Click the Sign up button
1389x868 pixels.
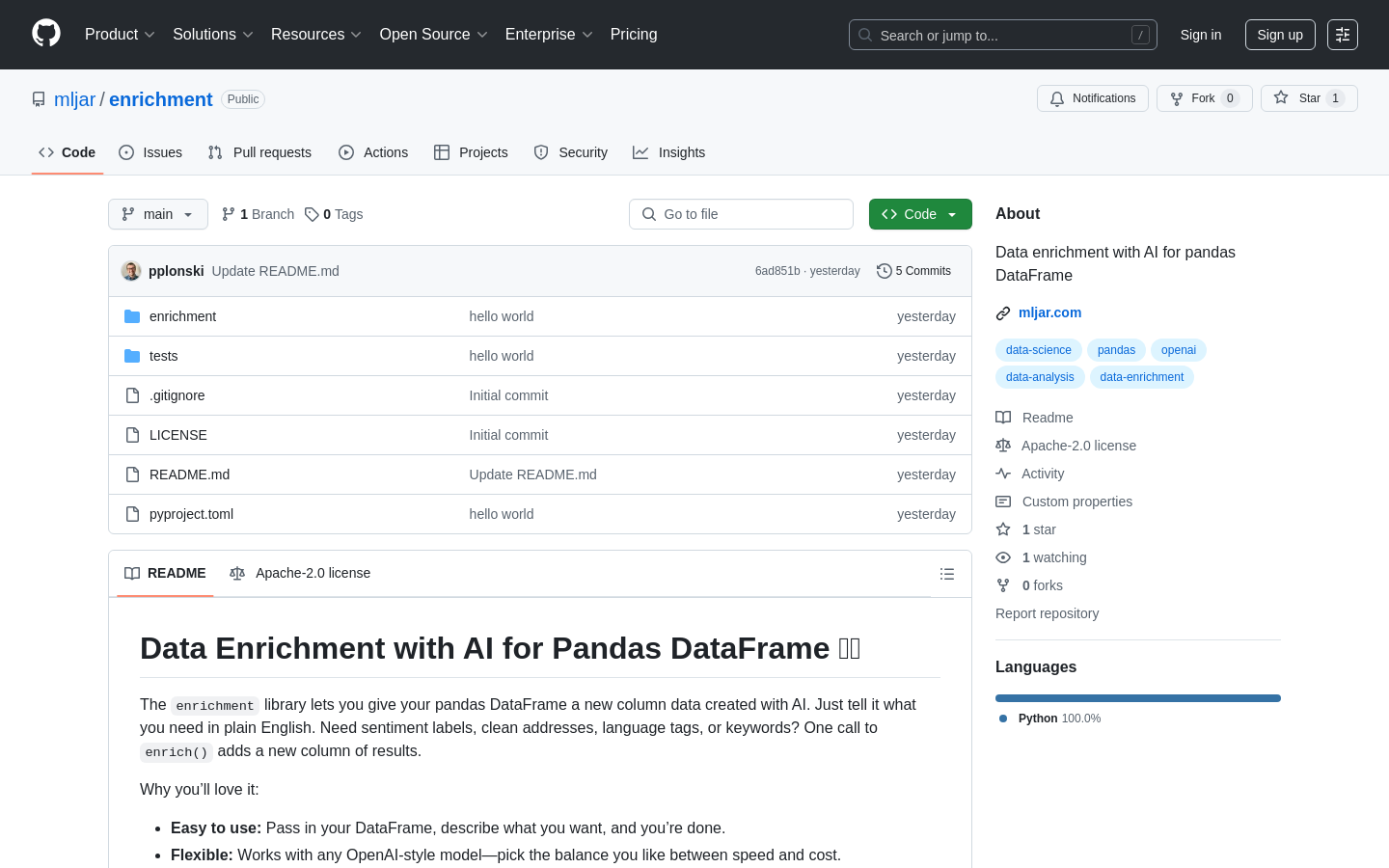(x=1280, y=35)
